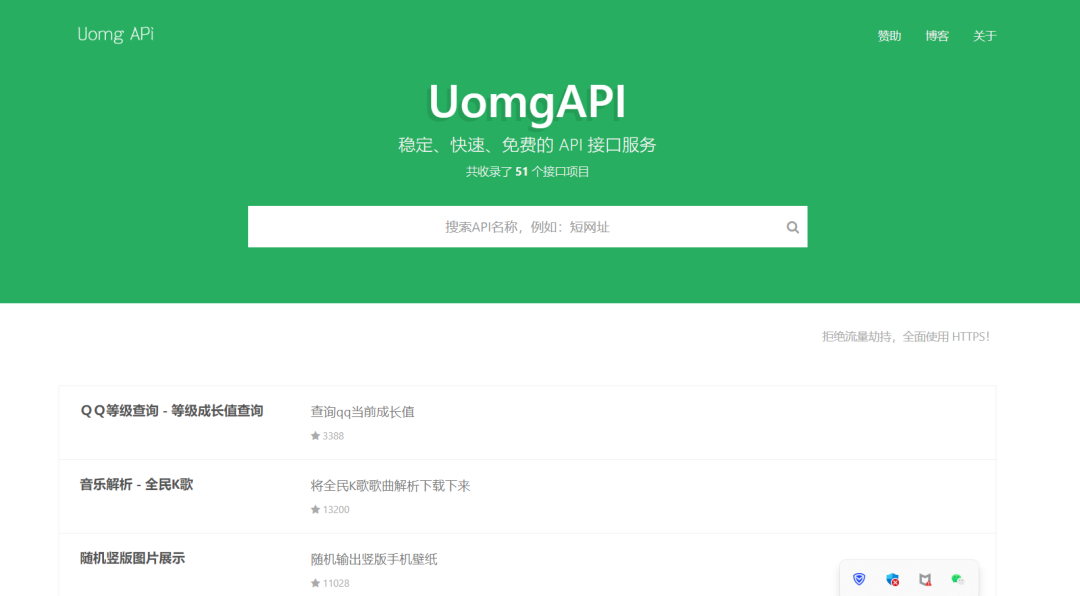Open McAfee tray icon
1080x596 pixels.
[x=925, y=579]
